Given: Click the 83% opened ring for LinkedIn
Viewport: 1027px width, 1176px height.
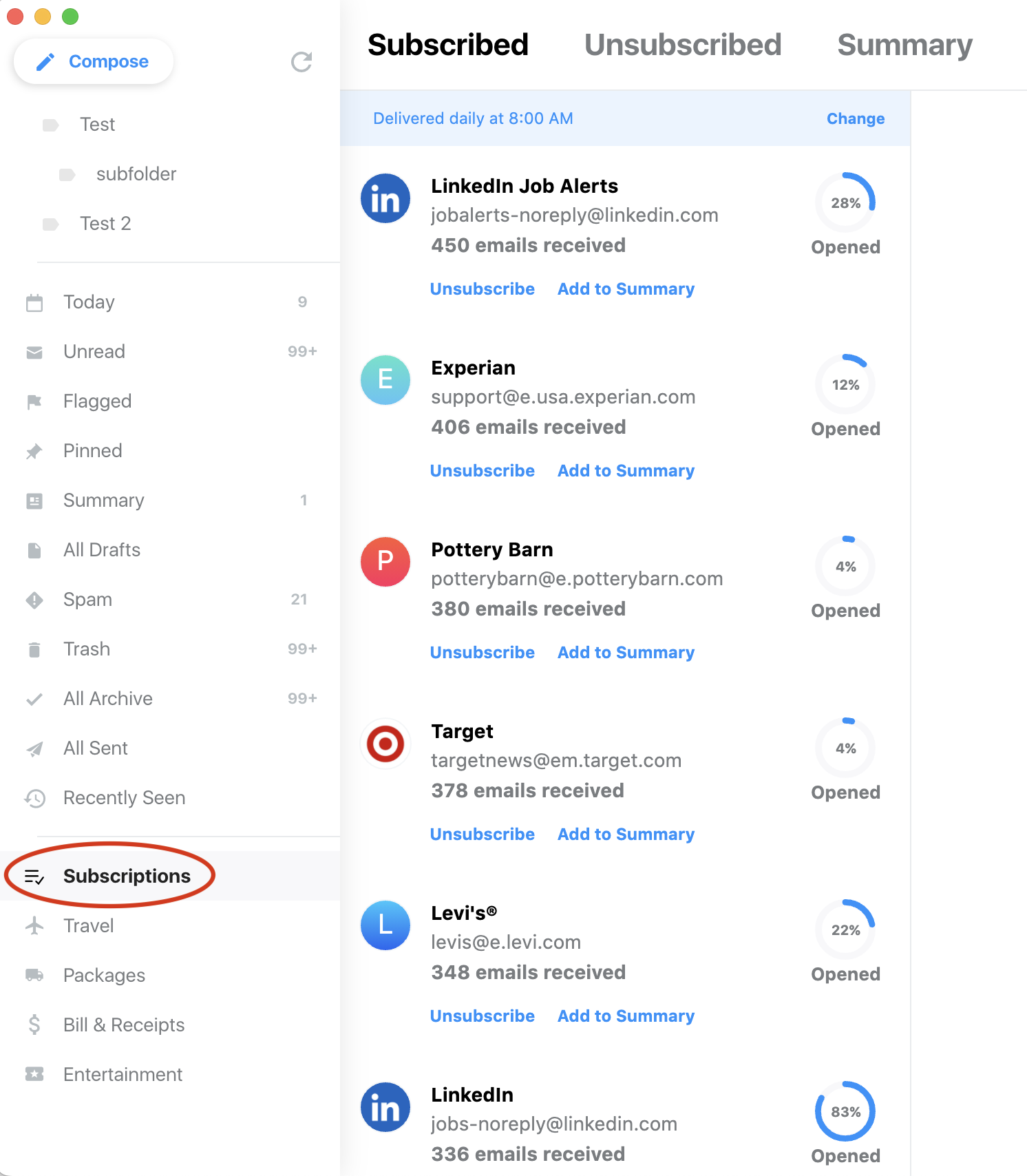Looking at the screenshot, I should click(845, 1111).
